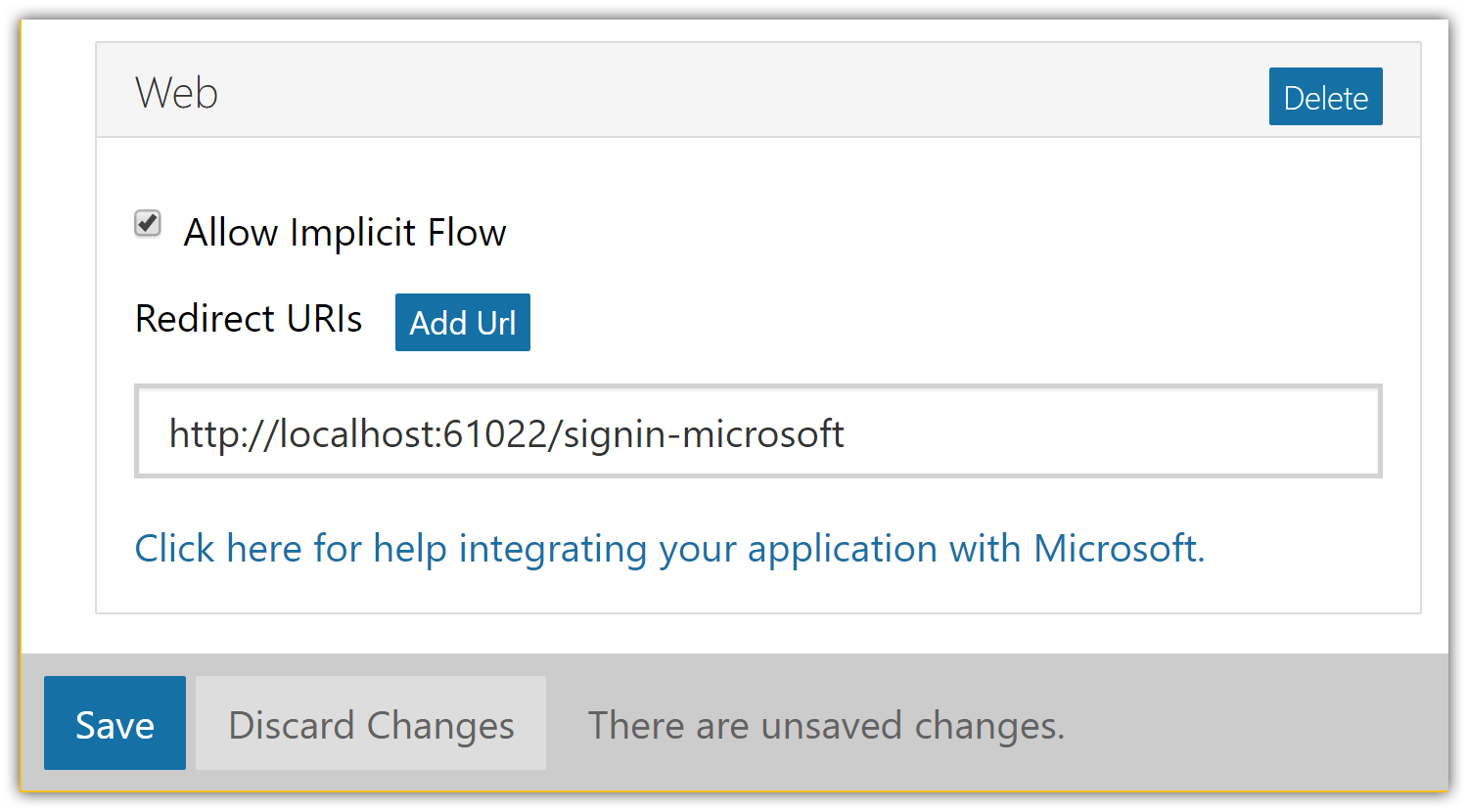Click the Allow Implicit Flow label text
Screen dimensions: 1468x812
(344, 233)
